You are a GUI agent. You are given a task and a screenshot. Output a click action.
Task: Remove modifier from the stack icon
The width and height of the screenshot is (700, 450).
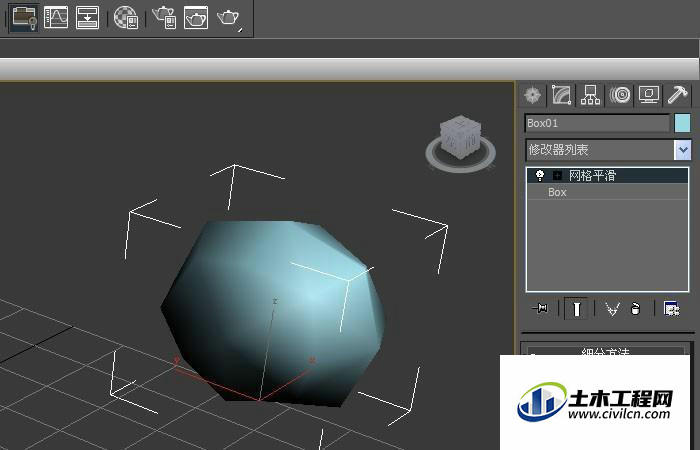coord(635,308)
